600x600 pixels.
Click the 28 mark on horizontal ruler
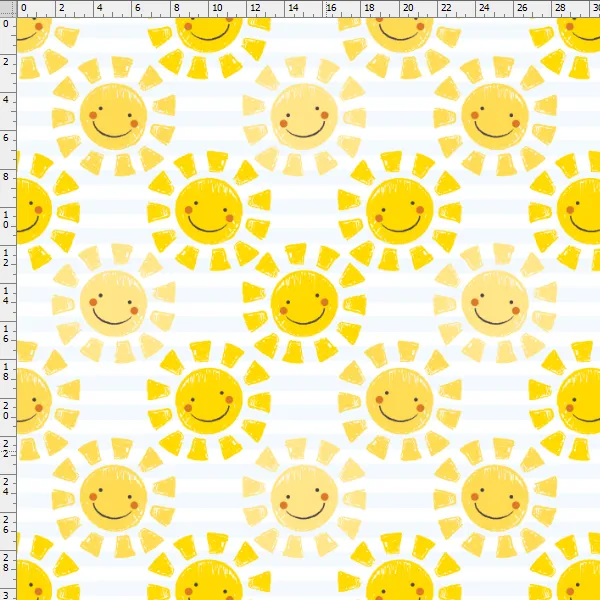point(560,7)
